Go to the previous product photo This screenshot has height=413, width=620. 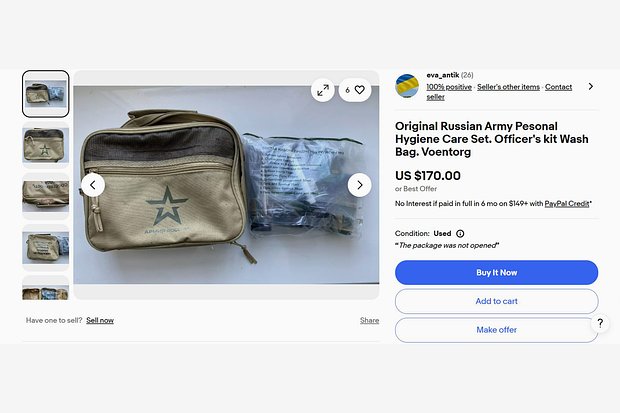[93, 185]
